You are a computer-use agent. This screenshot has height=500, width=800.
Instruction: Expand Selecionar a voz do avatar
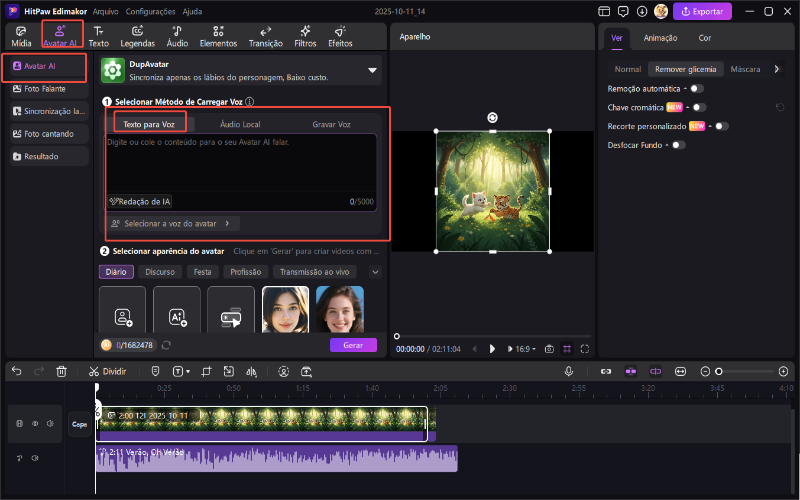[173, 224]
